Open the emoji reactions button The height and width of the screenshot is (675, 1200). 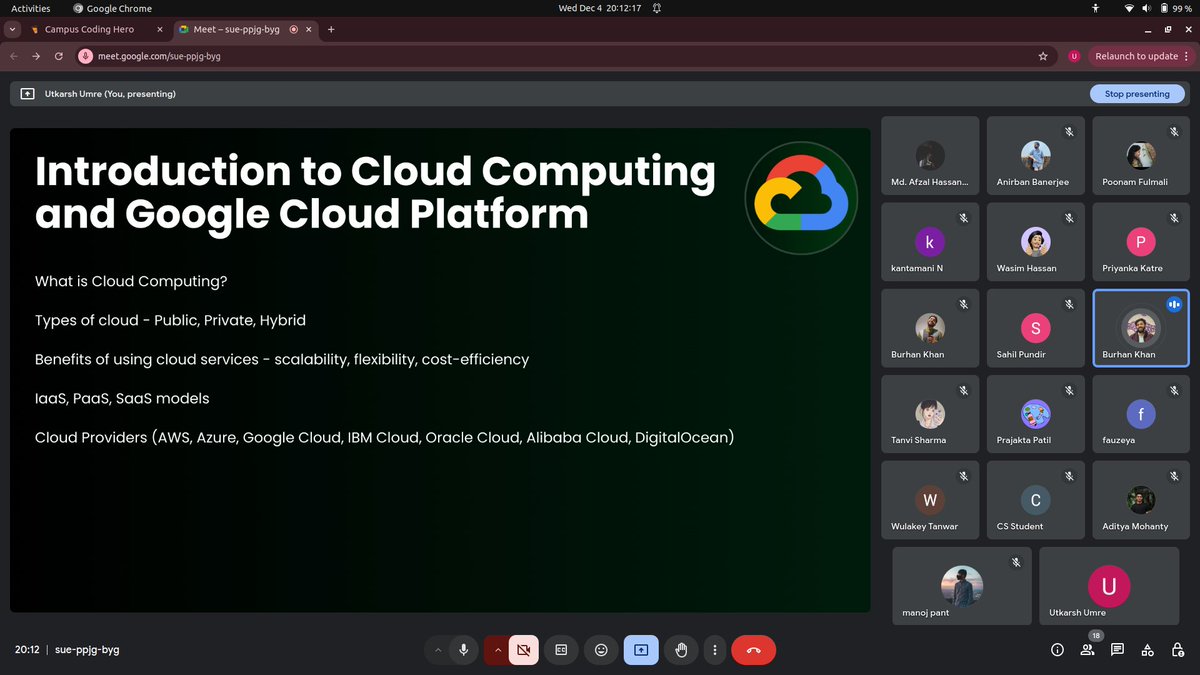(x=601, y=650)
